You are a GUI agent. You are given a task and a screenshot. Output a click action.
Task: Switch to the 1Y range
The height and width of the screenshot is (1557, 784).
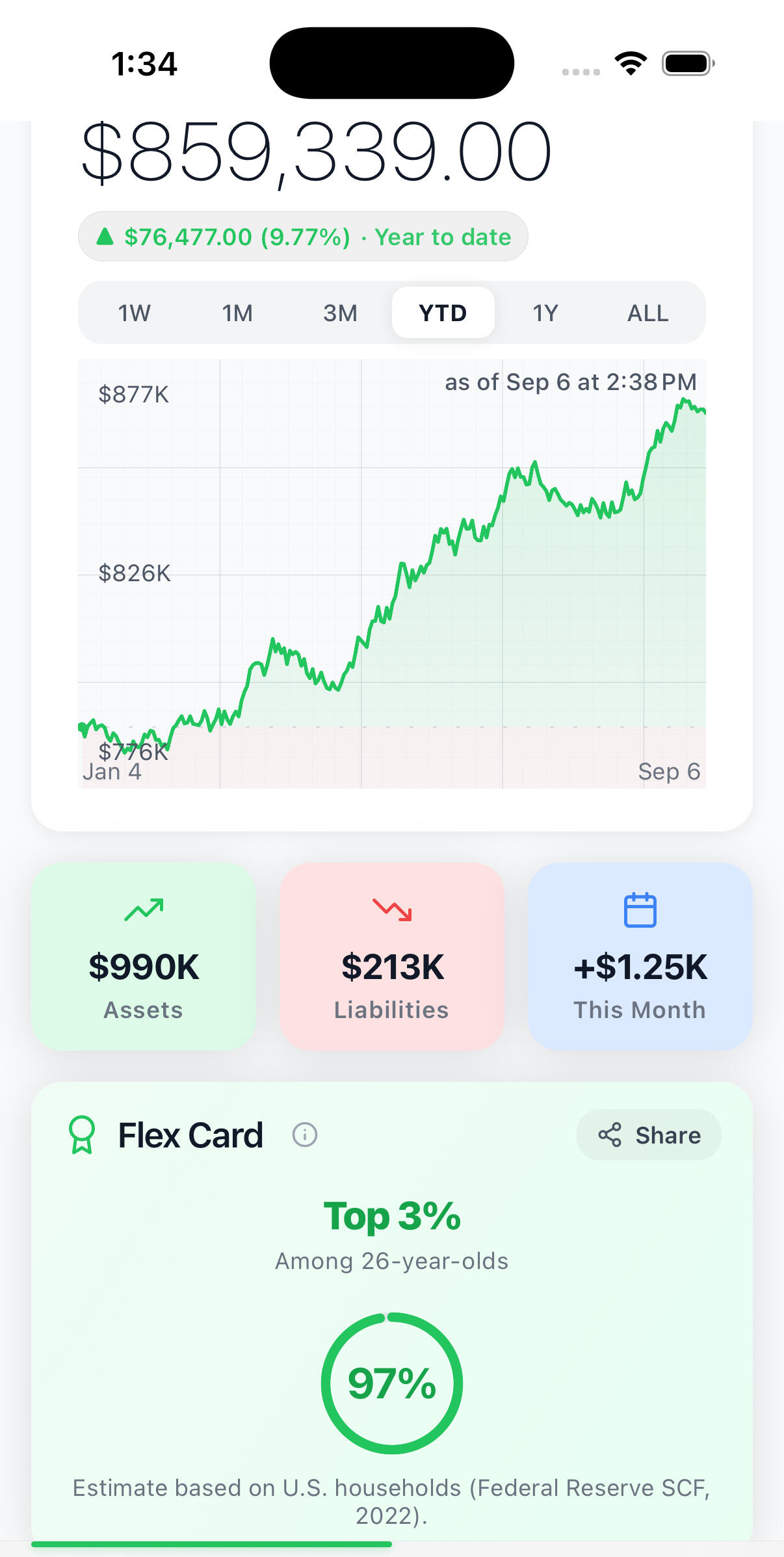coord(545,313)
